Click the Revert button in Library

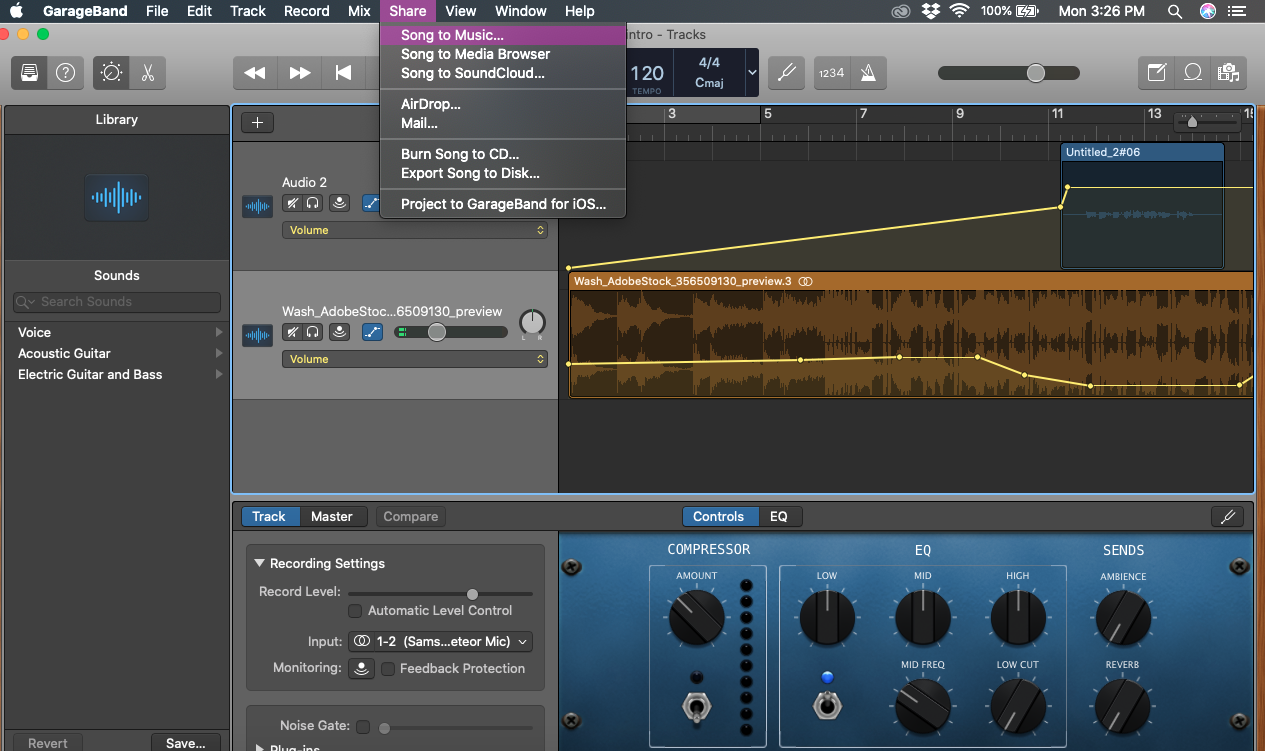point(48,743)
